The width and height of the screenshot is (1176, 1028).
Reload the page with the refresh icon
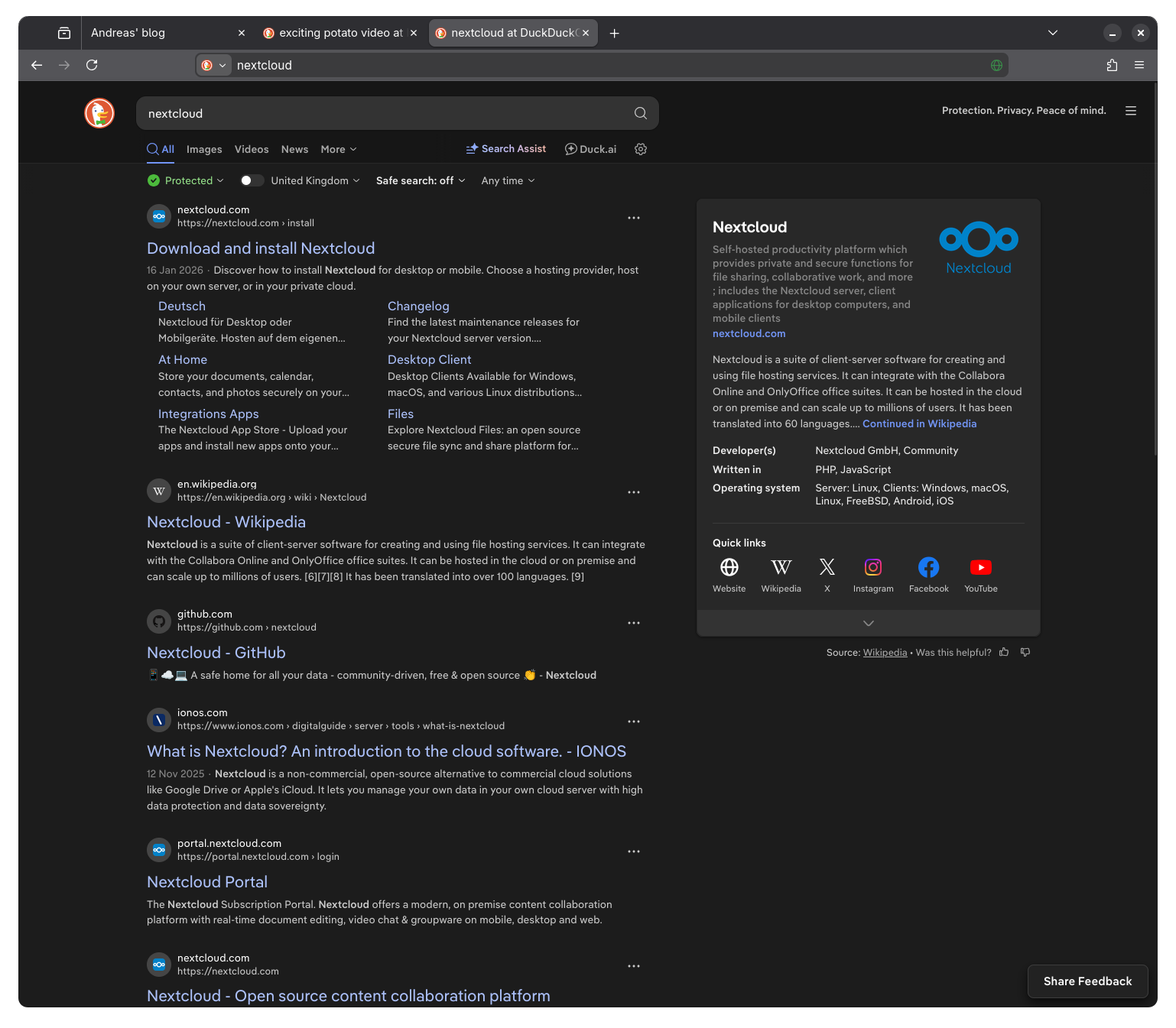[x=92, y=65]
